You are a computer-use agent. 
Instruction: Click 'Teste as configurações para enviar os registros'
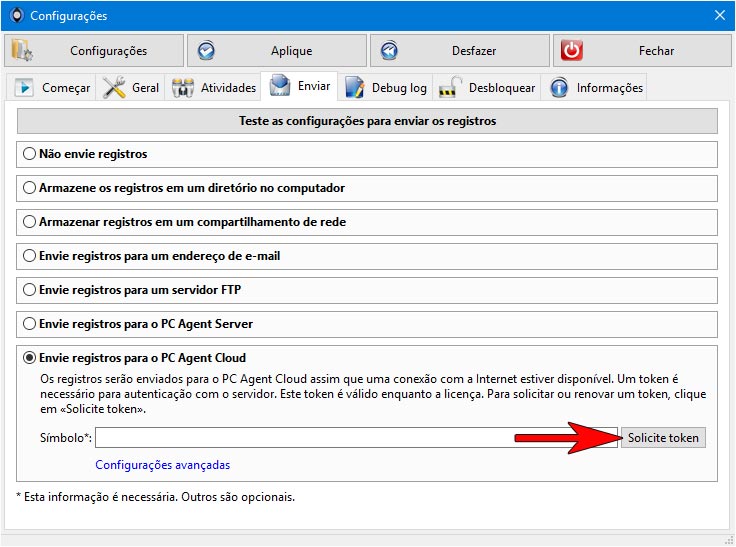click(367, 121)
